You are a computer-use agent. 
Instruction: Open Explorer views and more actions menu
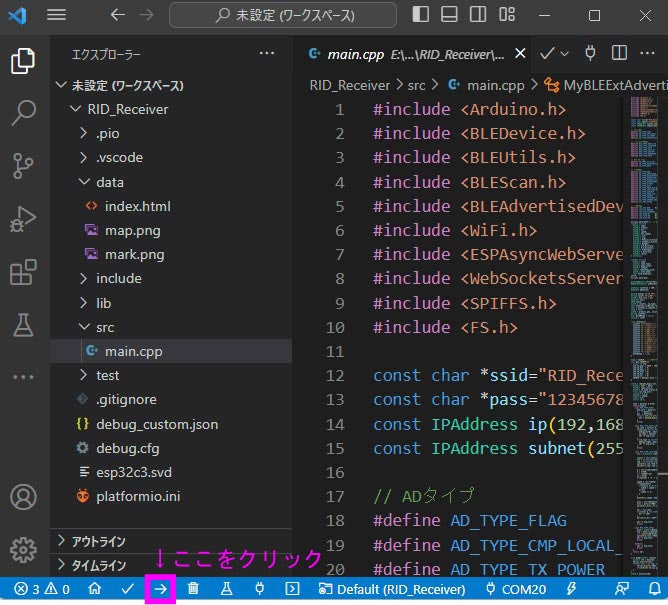click(x=267, y=53)
